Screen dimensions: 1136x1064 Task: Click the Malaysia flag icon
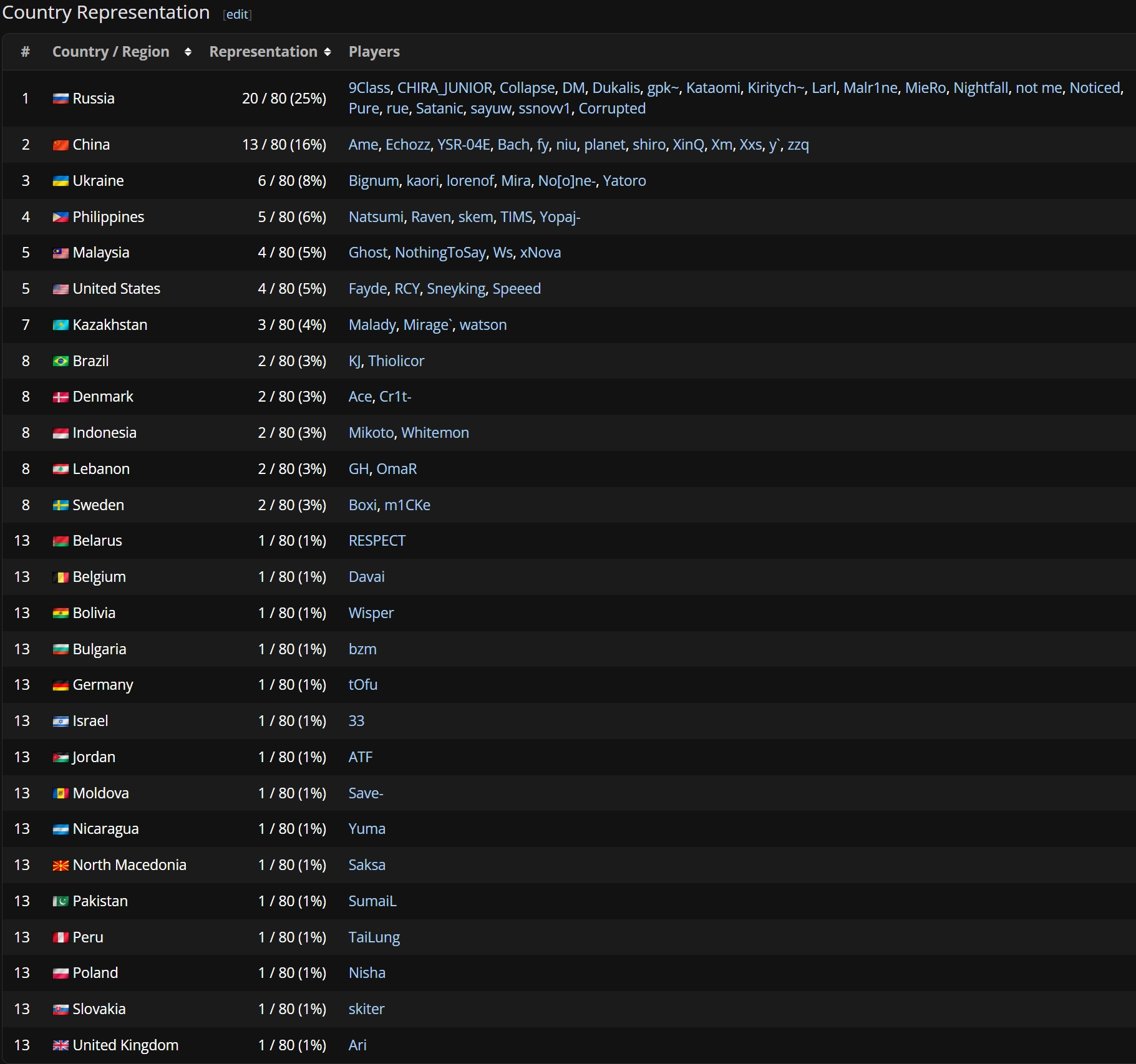click(61, 253)
